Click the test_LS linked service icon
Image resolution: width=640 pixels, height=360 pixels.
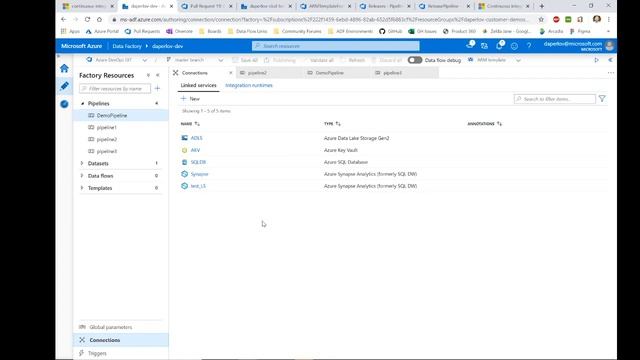coord(184,186)
